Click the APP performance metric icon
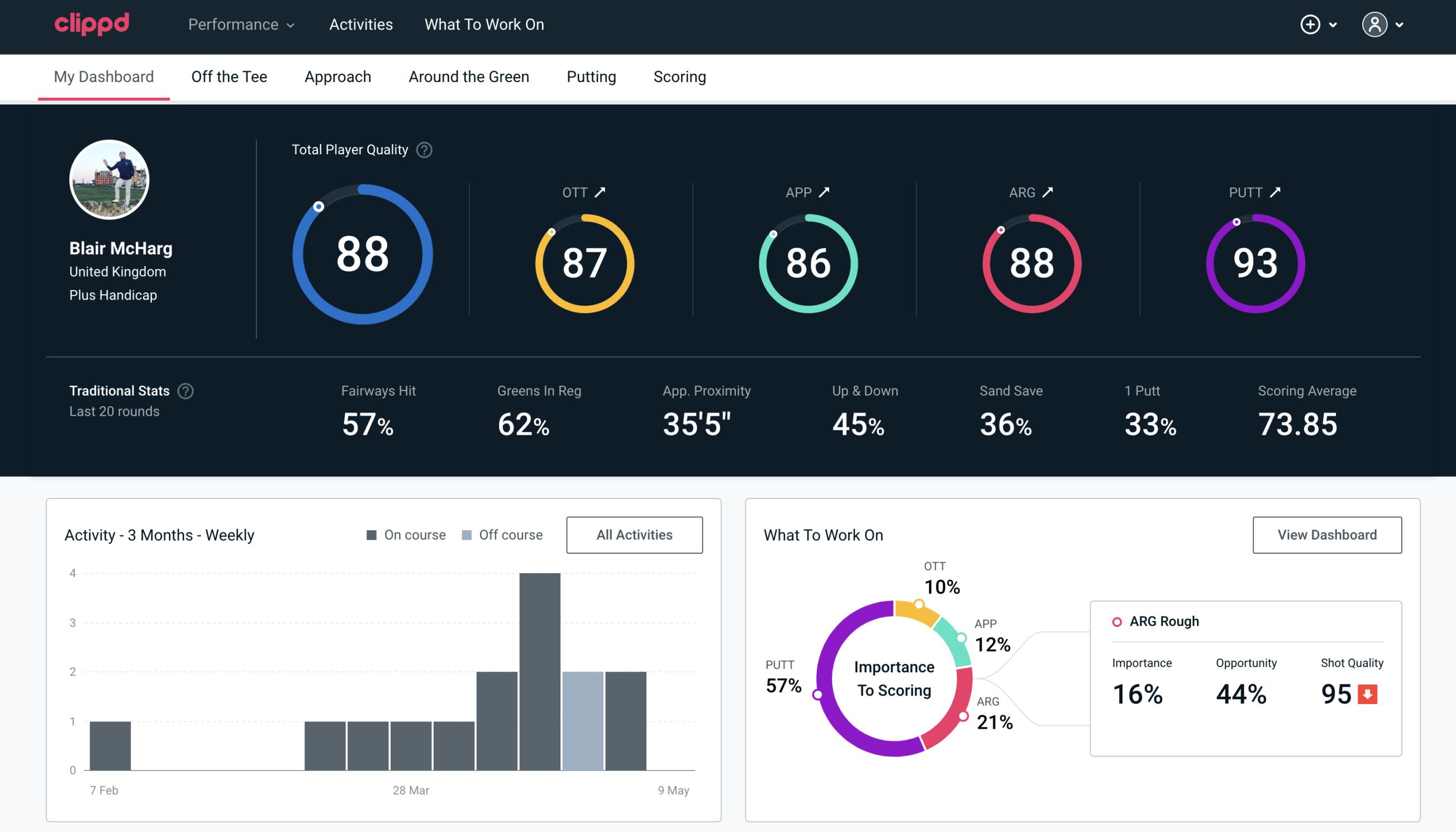 click(x=824, y=192)
